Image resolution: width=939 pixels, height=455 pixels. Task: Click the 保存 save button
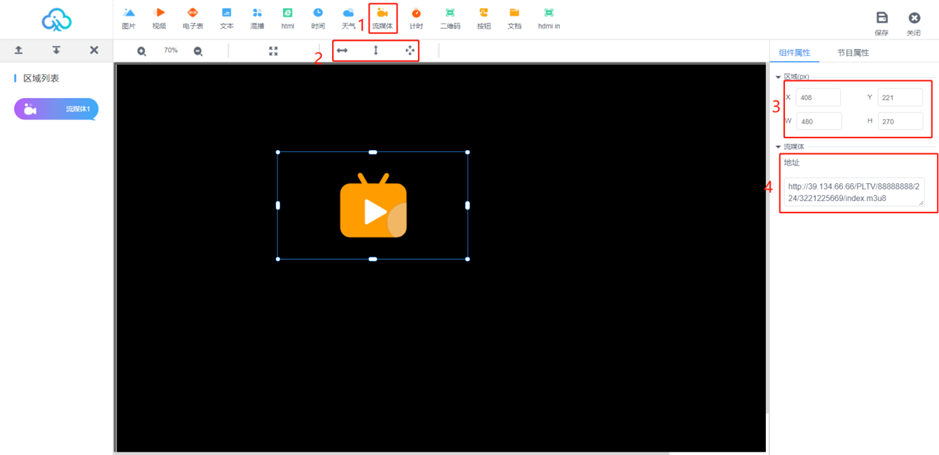point(881,22)
